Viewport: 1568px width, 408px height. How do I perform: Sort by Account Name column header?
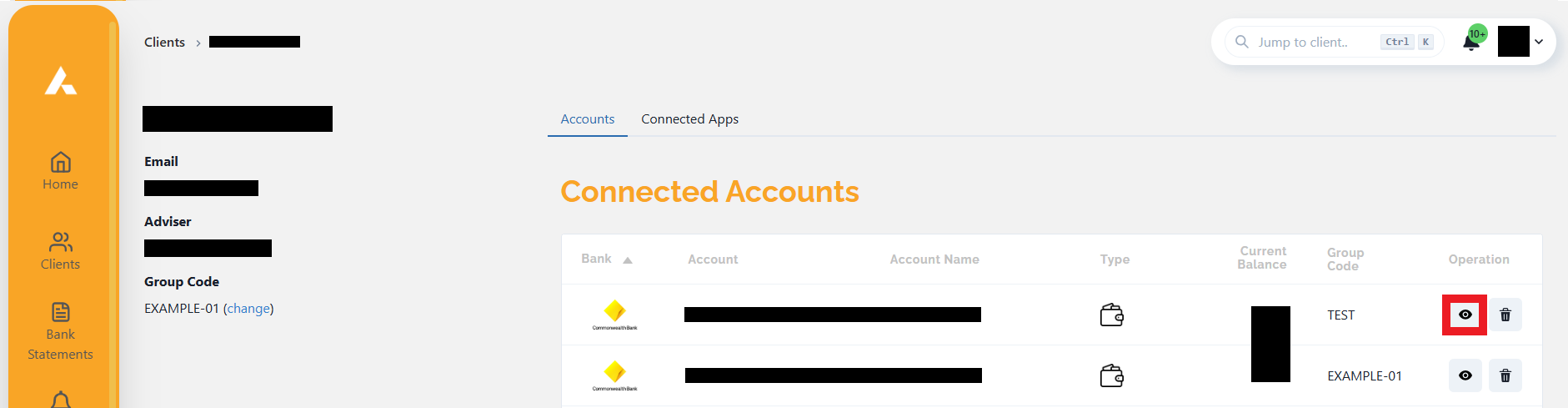(934, 259)
